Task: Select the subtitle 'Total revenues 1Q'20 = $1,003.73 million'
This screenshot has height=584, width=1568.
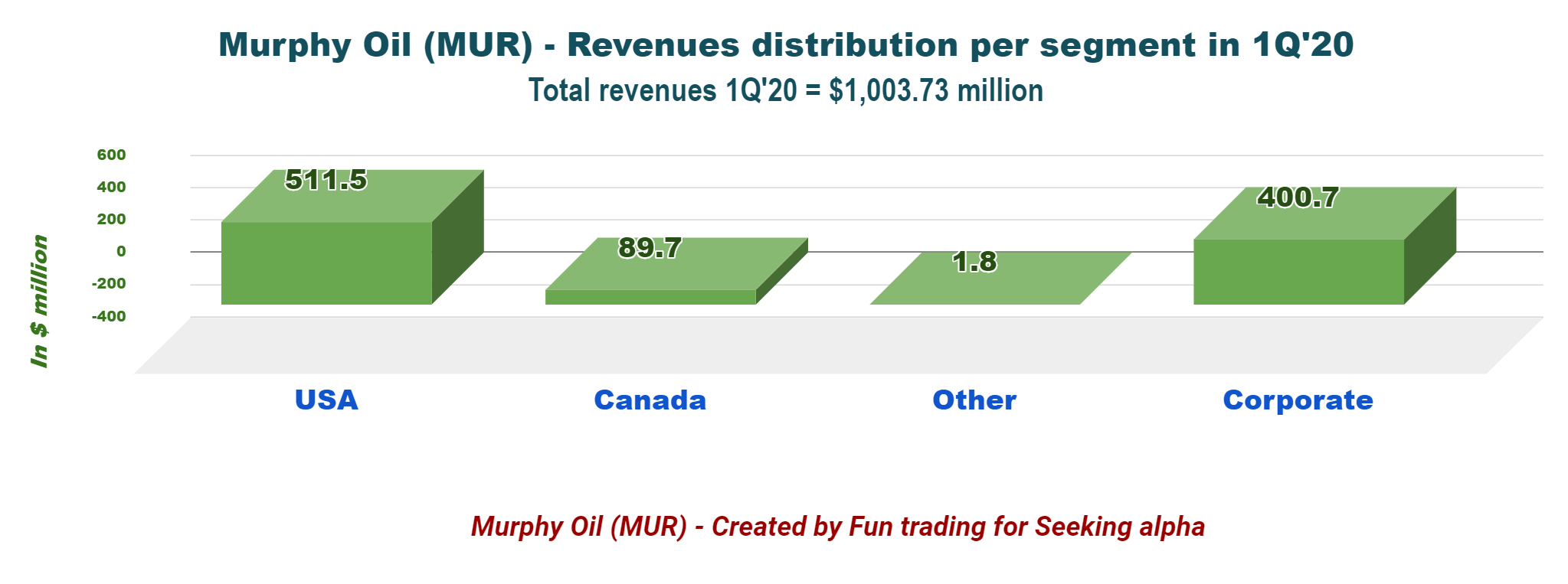Action: click(x=786, y=90)
